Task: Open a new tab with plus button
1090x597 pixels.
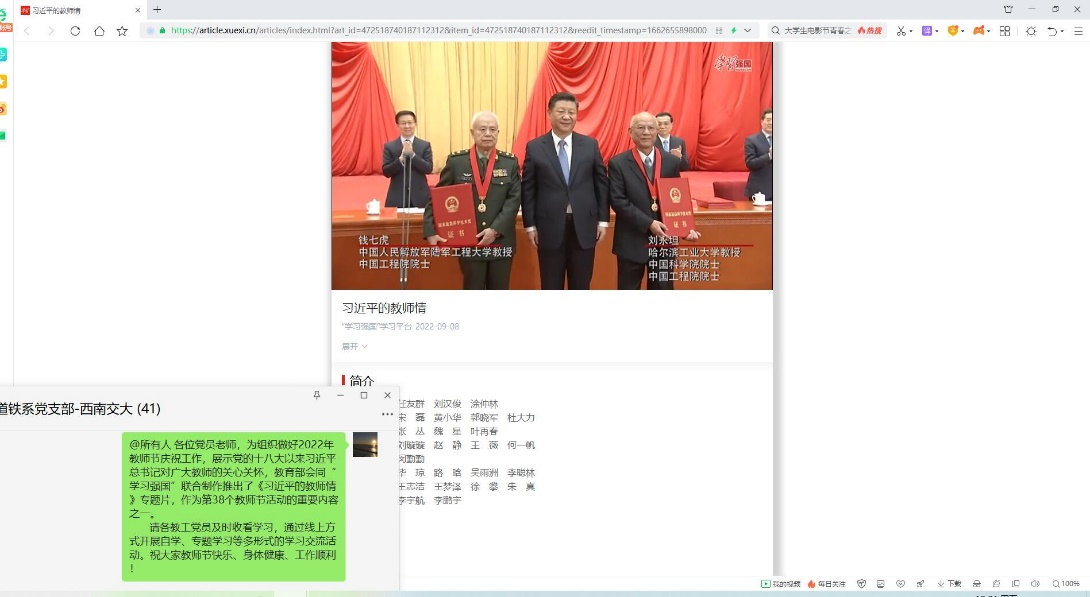Action: coord(157,9)
